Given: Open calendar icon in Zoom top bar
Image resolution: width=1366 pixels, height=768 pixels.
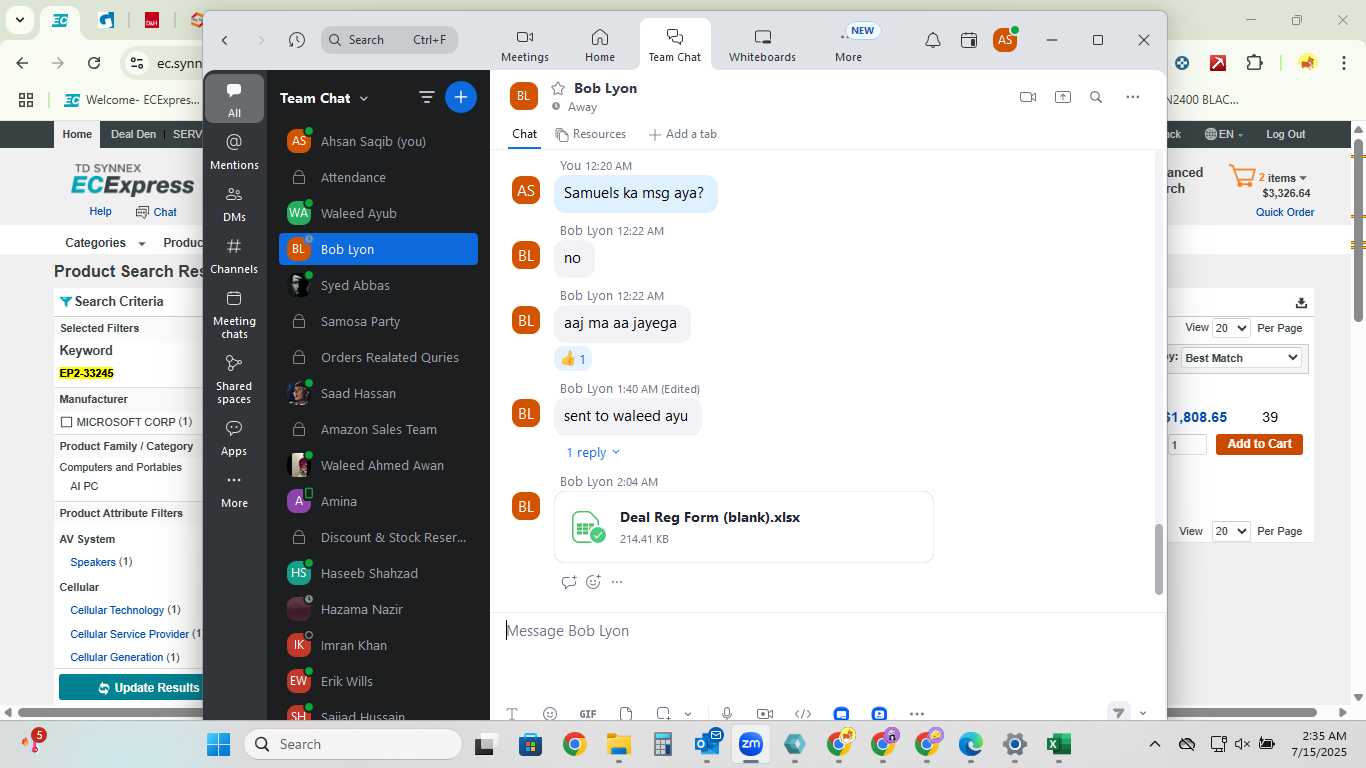Looking at the screenshot, I should [968, 40].
